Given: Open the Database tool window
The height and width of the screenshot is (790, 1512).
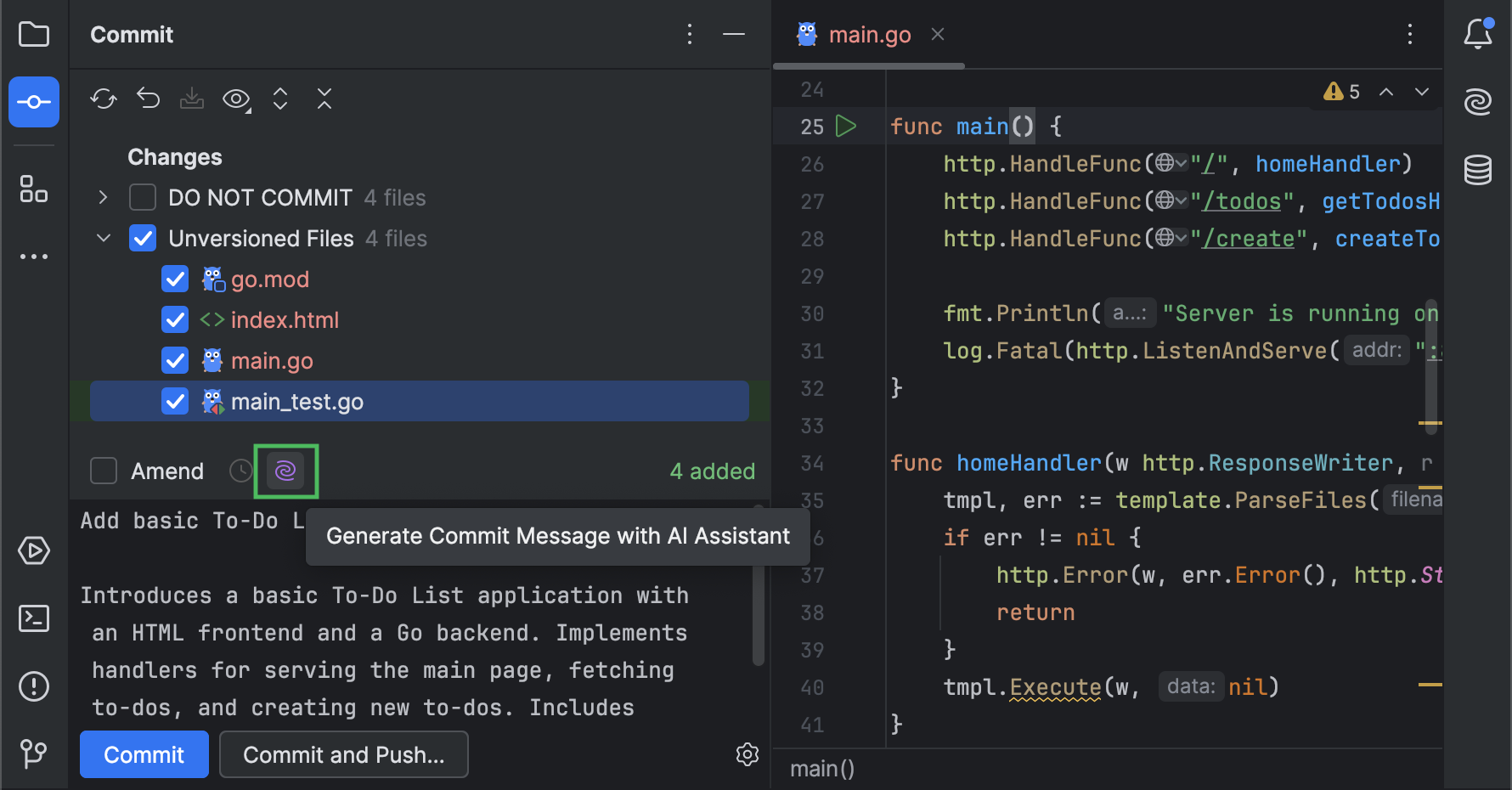Looking at the screenshot, I should 1478,169.
